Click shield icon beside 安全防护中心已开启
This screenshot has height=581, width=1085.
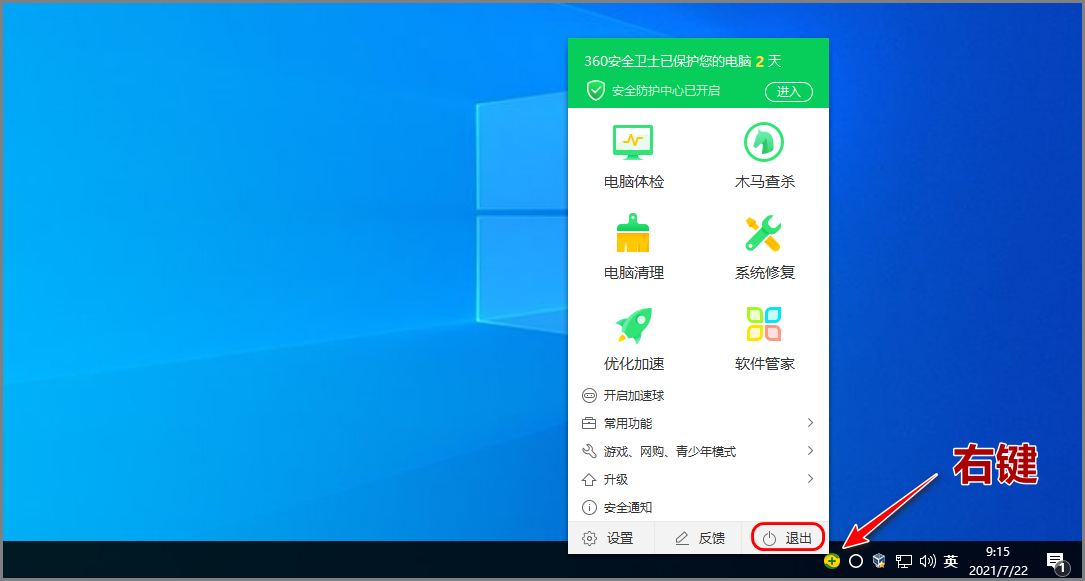click(596, 91)
